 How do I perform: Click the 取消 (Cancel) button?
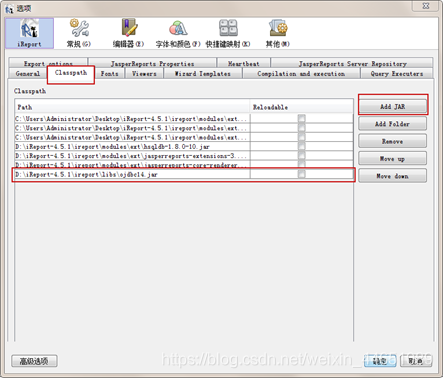[x=416, y=361]
